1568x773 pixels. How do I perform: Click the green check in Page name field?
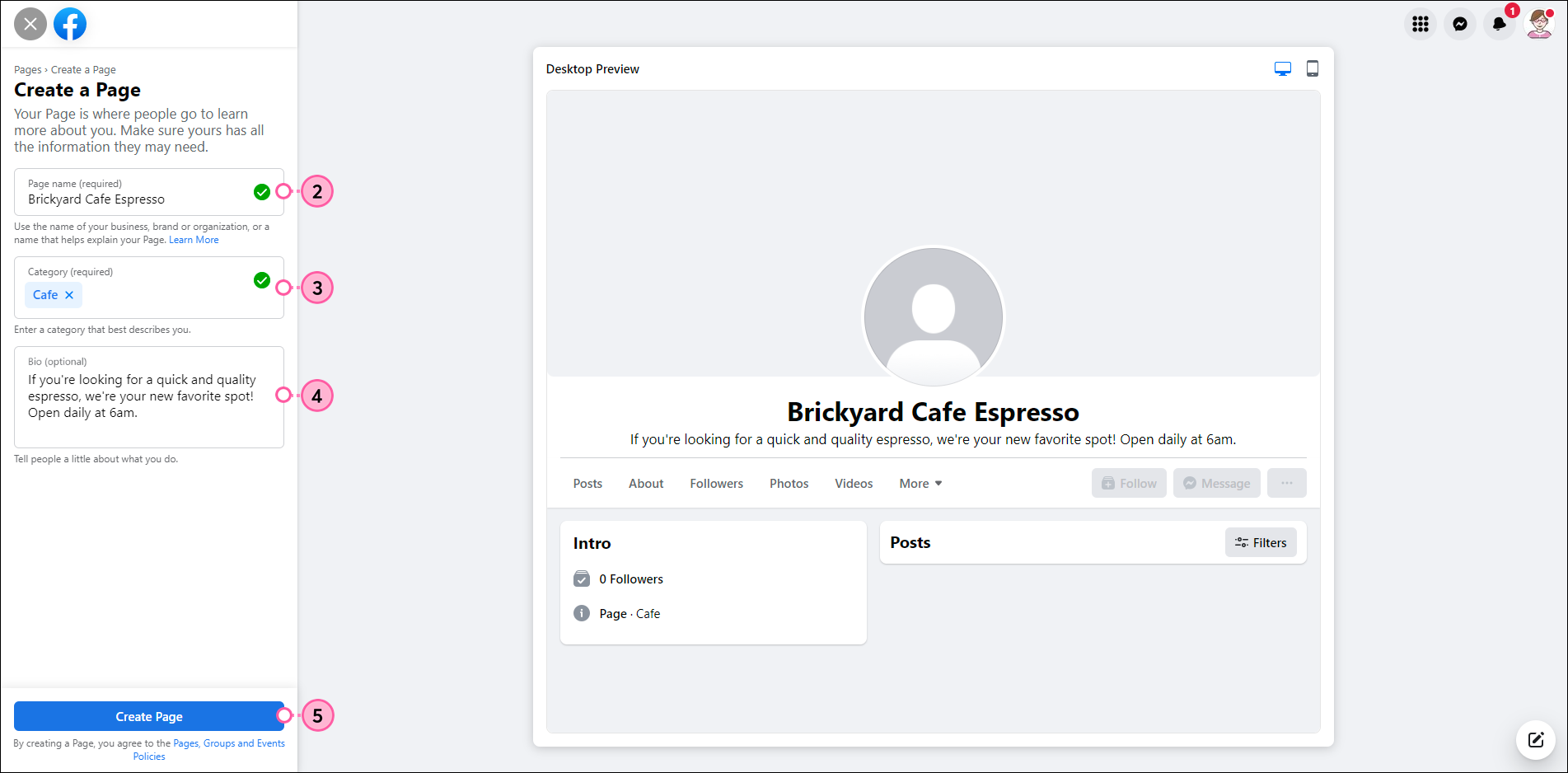(262, 192)
